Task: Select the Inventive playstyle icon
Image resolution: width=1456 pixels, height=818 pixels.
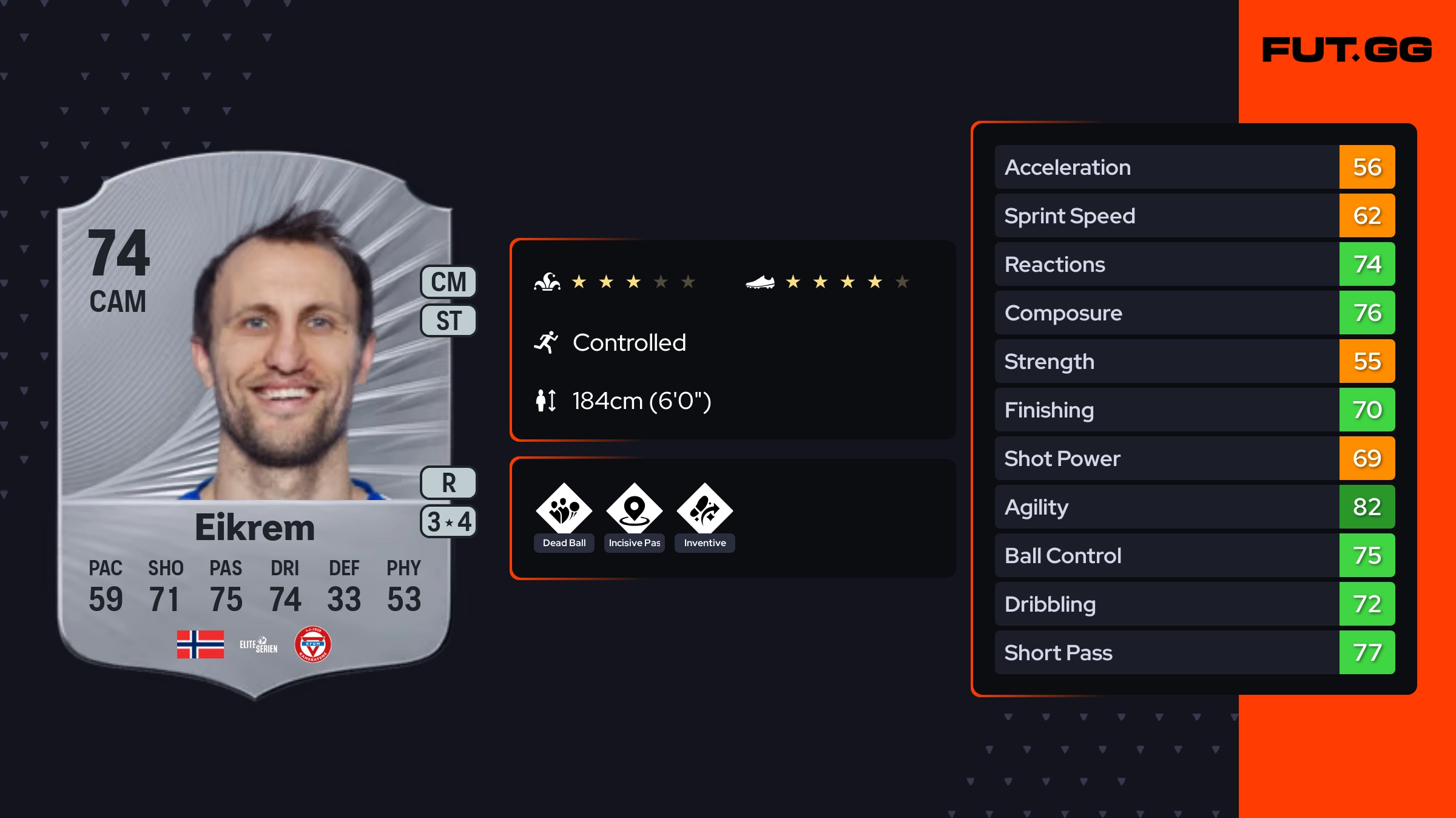Action: [x=705, y=510]
